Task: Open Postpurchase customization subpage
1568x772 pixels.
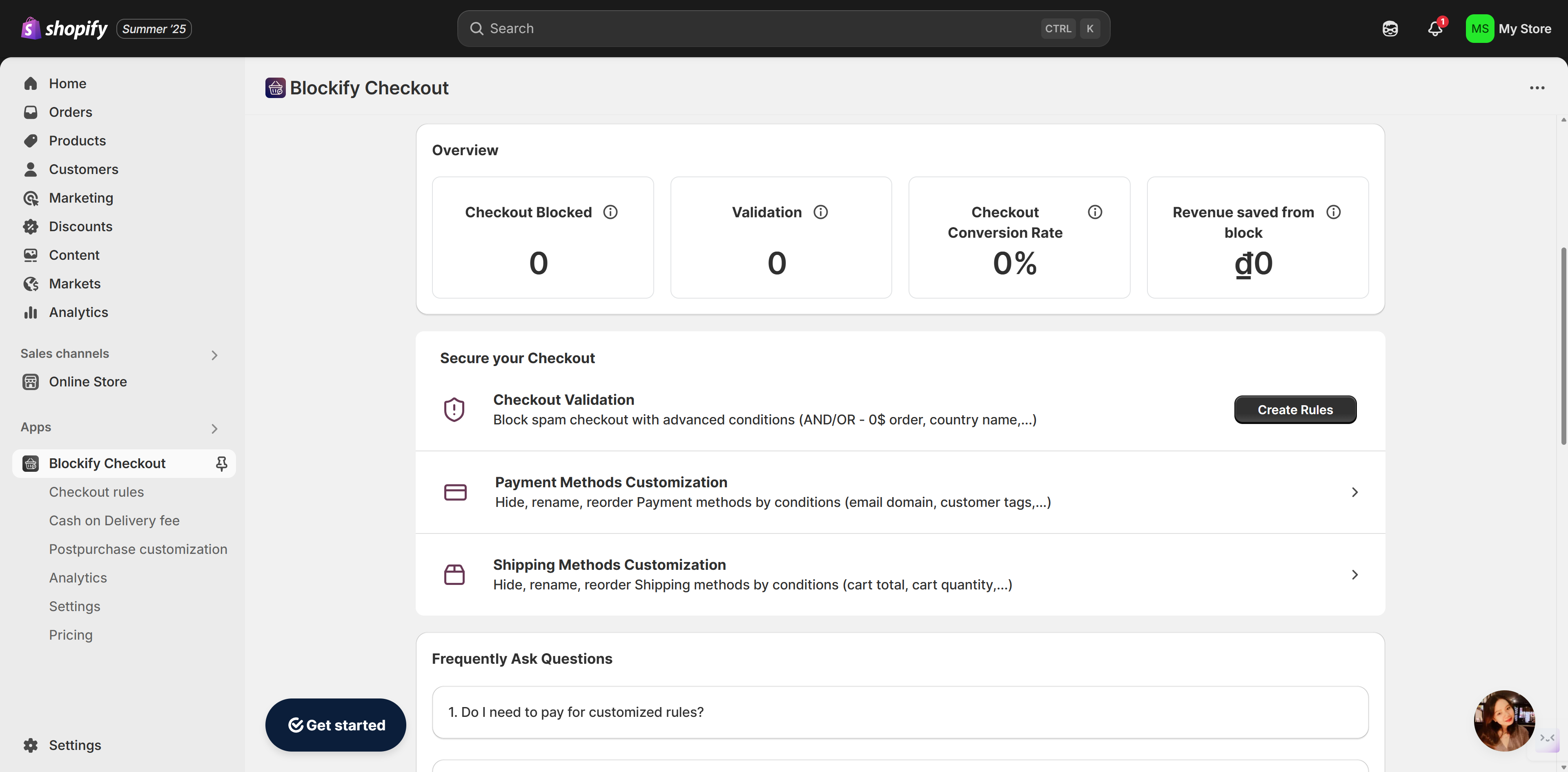Action: pyautogui.click(x=138, y=549)
